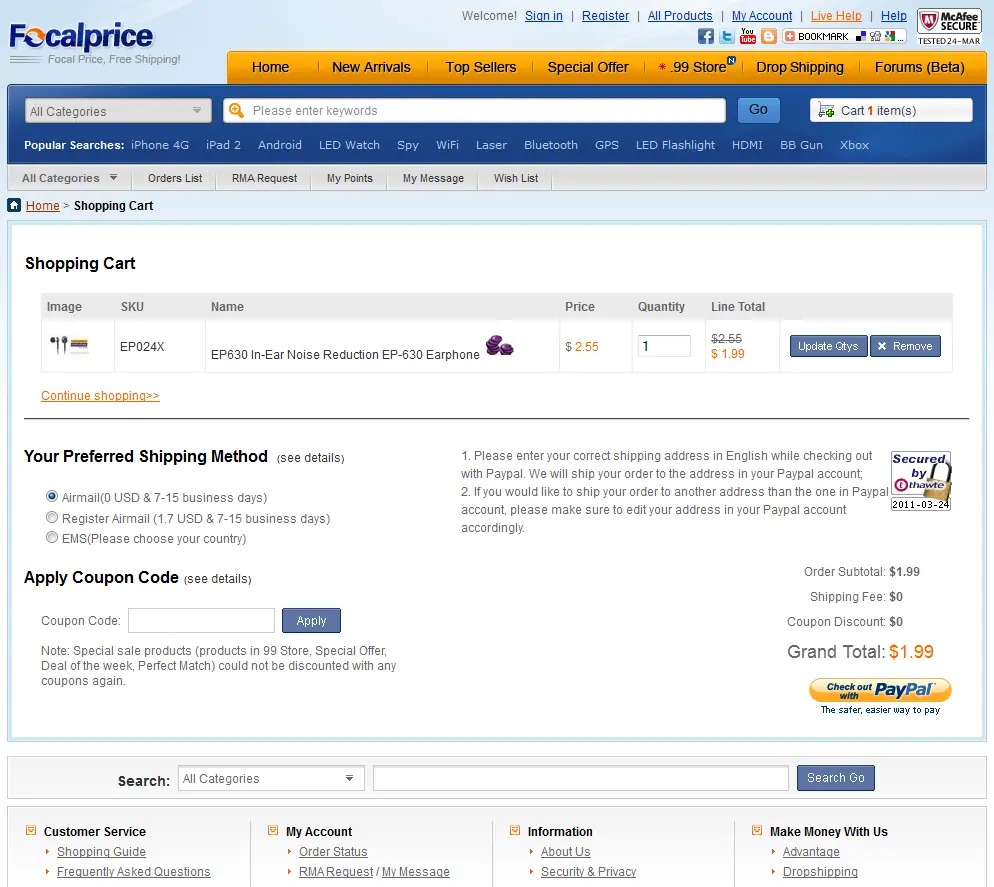This screenshot has height=887, width=994.
Task: Click the Help header link
Action: pyautogui.click(x=894, y=16)
